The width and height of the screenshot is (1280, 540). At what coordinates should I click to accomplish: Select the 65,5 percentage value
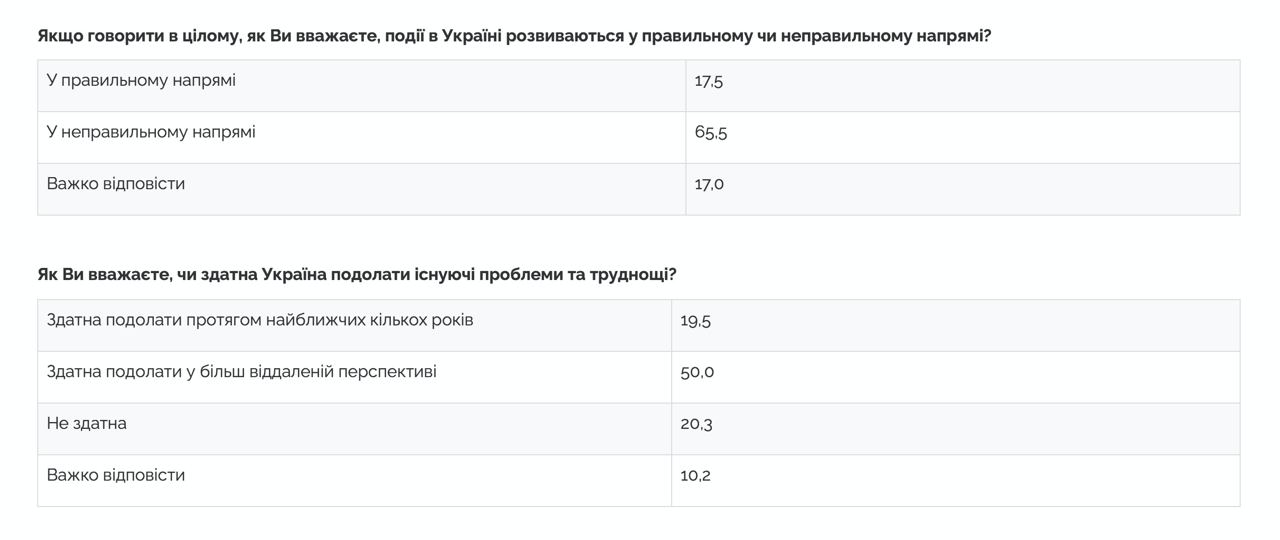[710, 133]
